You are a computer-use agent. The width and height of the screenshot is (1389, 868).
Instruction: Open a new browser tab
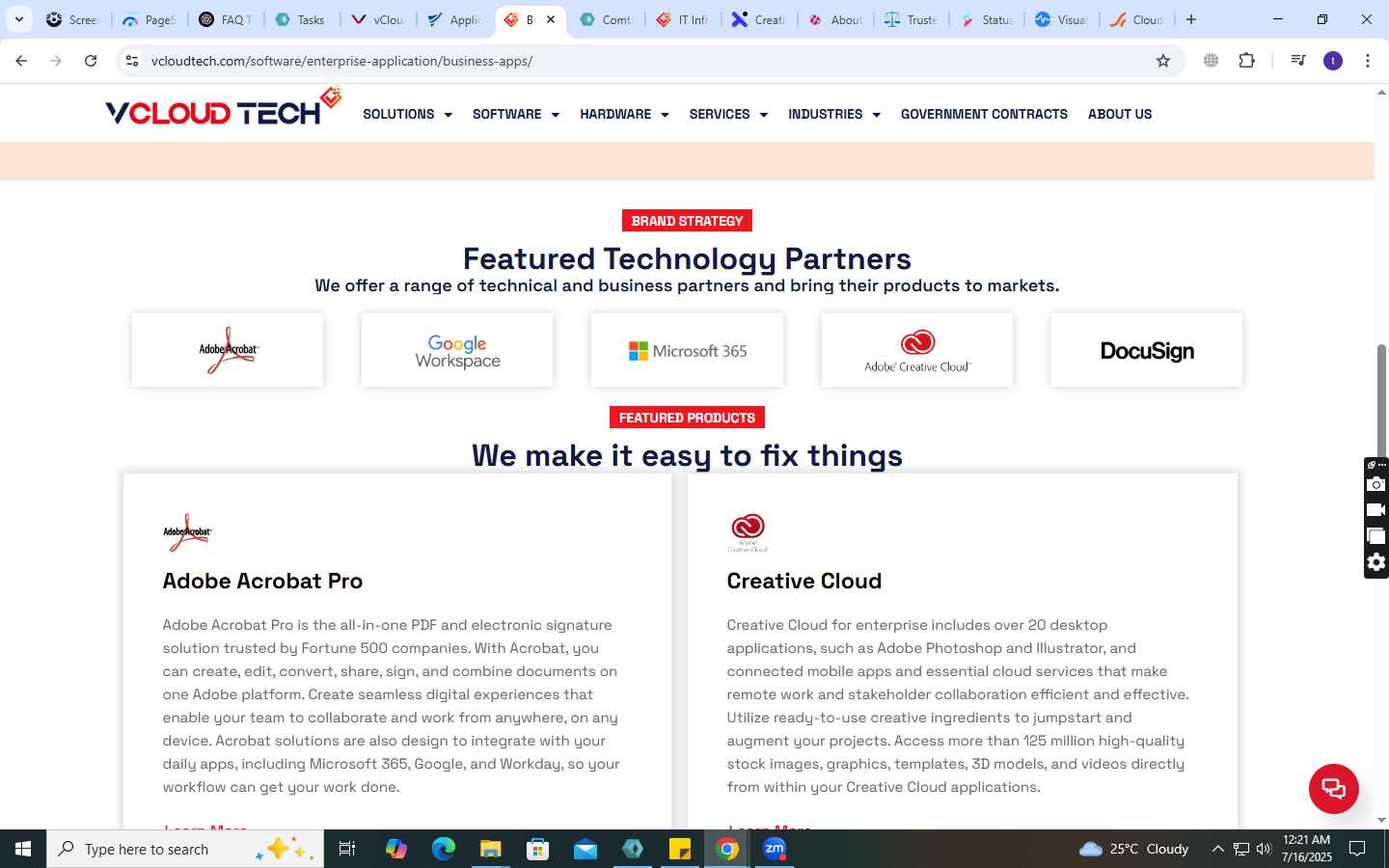tap(1191, 19)
